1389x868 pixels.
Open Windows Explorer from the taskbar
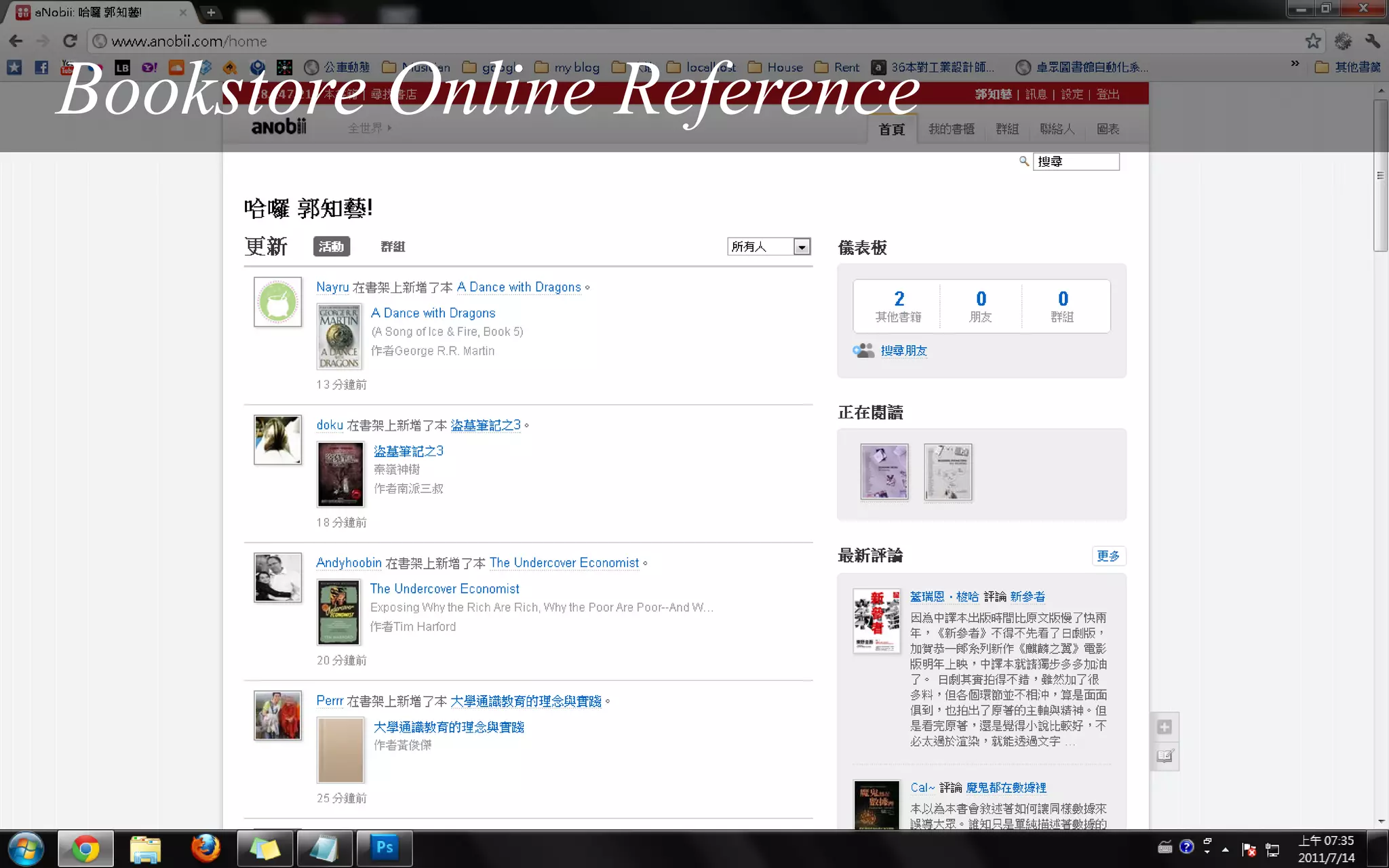coord(145,848)
